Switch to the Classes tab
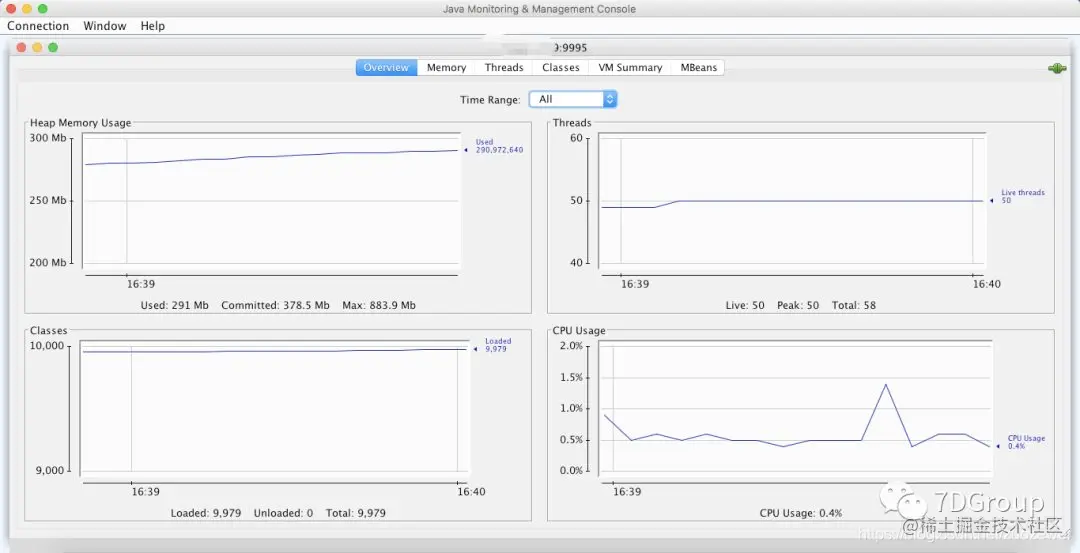Image resolution: width=1080 pixels, height=553 pixels. (x=561, y=67)
